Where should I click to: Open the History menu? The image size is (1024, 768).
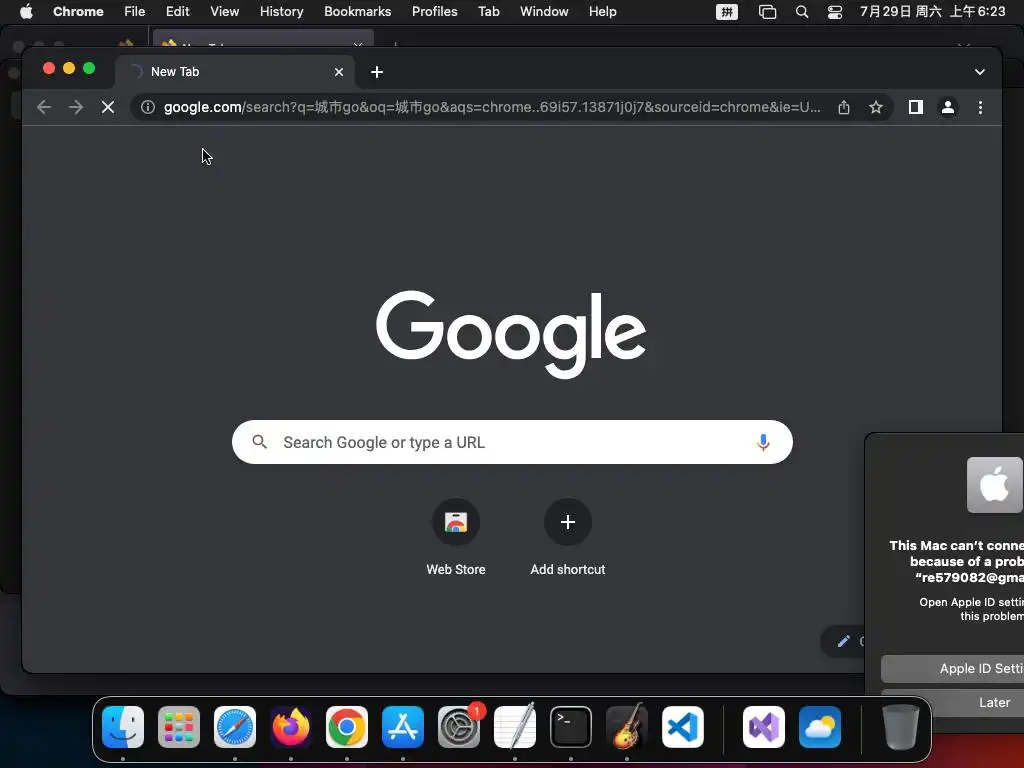pos(281,12)
